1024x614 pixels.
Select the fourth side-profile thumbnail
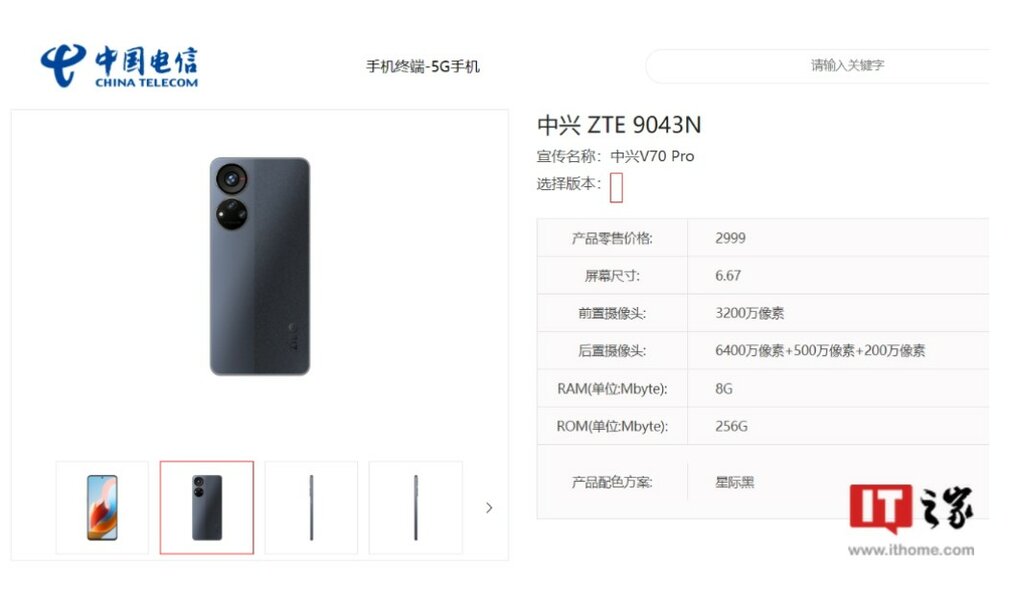tap(416, 508)
